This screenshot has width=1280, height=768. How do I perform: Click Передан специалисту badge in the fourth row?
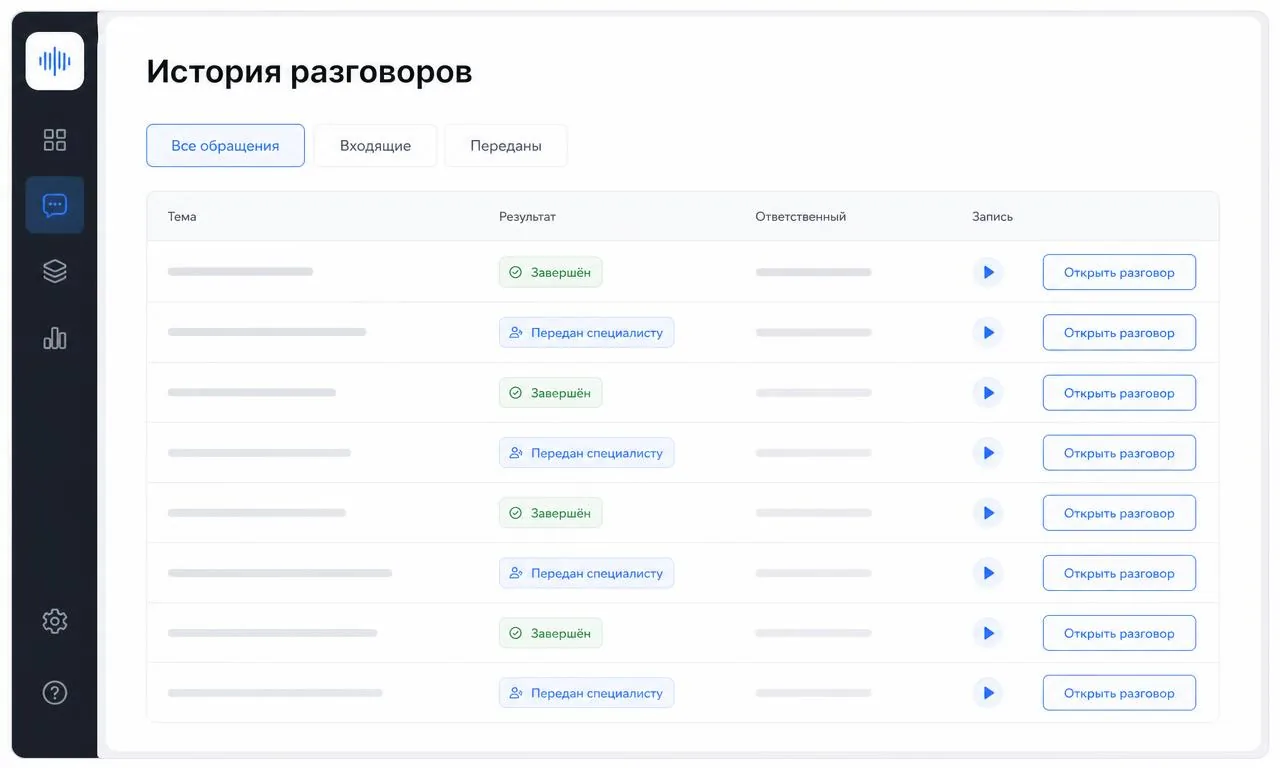587,452
